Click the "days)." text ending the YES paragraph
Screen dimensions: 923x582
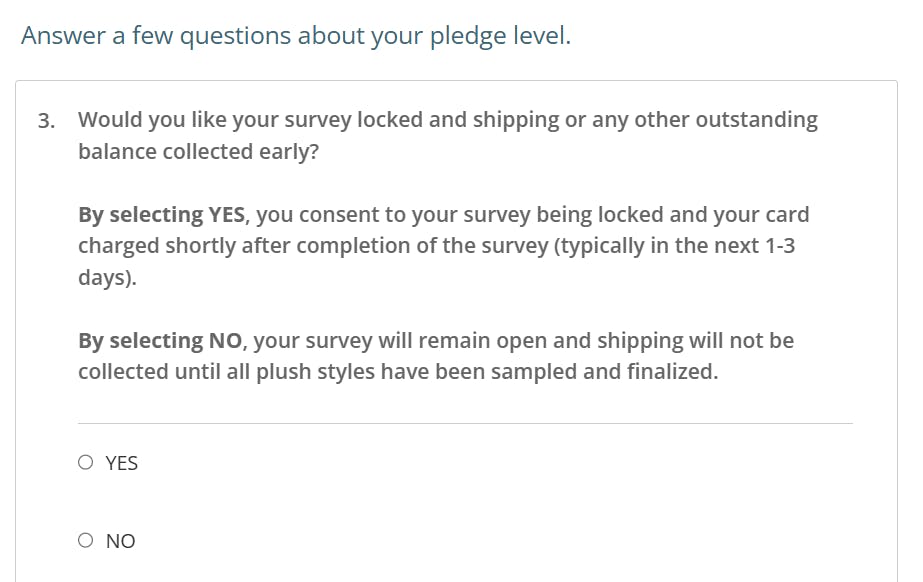point(107,277)
